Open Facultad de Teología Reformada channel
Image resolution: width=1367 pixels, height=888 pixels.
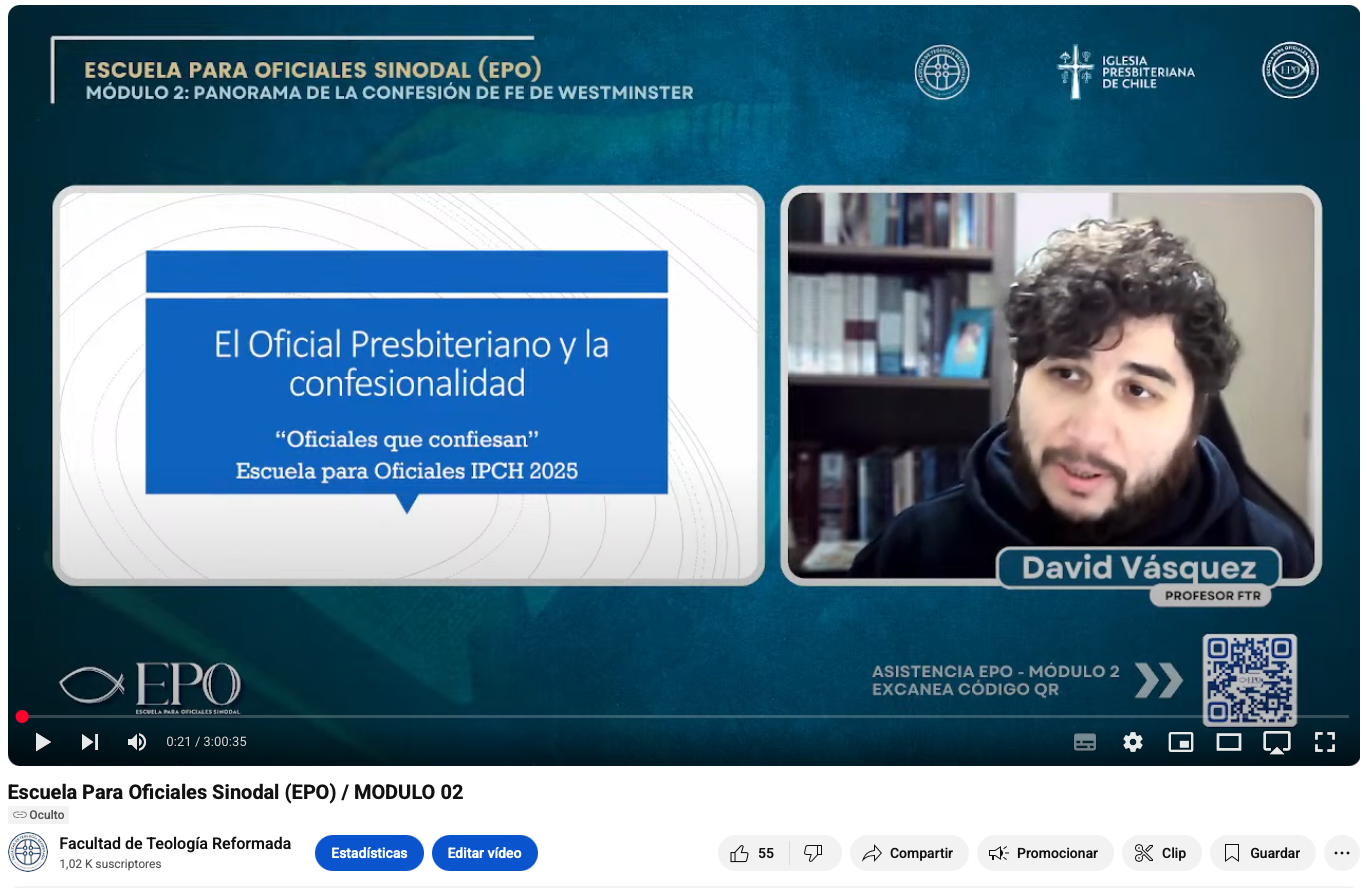[x=175, y=843]
